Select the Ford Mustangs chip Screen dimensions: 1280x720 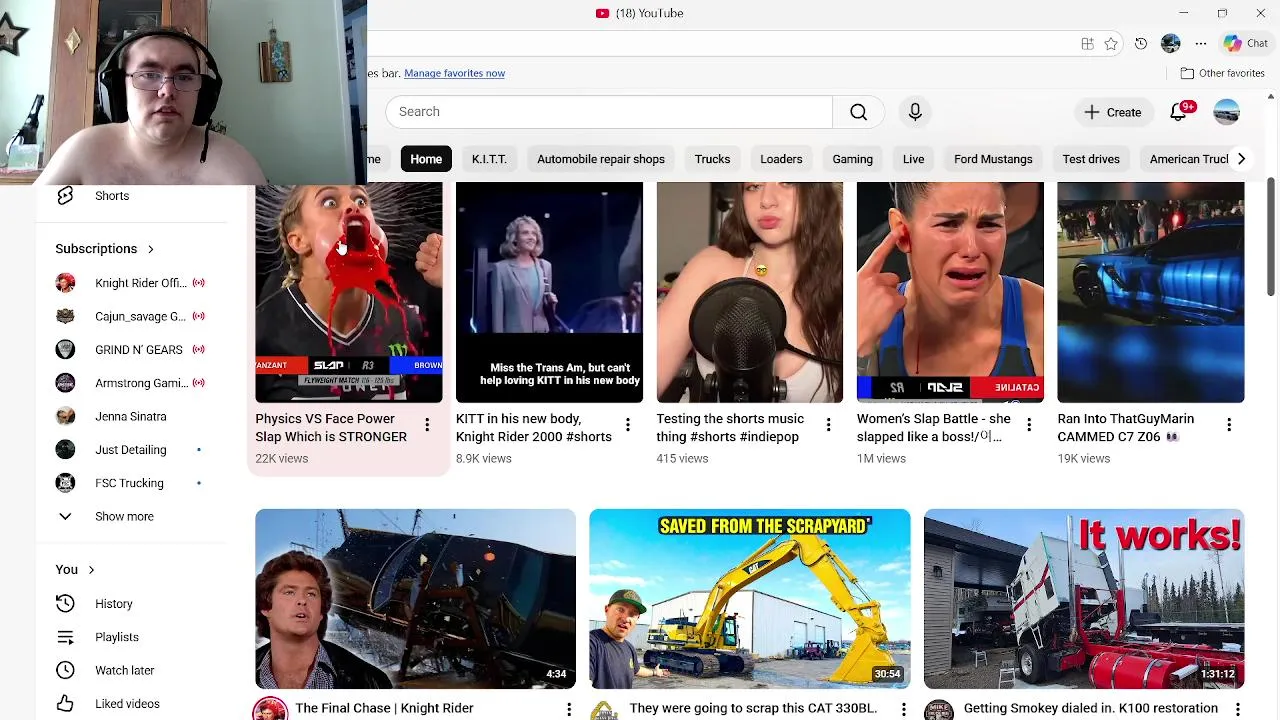pyautogui.click(x=993, y=159)
